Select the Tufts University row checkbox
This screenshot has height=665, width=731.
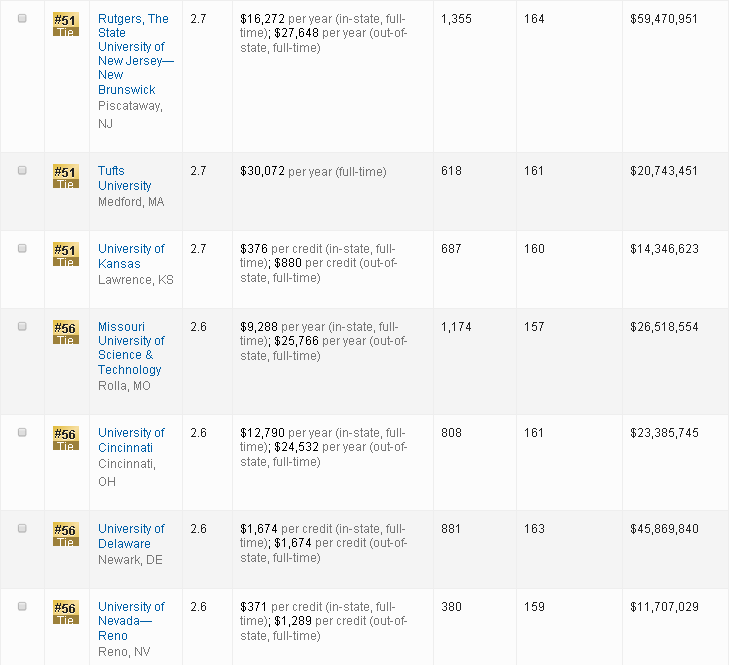click(22, 171)
